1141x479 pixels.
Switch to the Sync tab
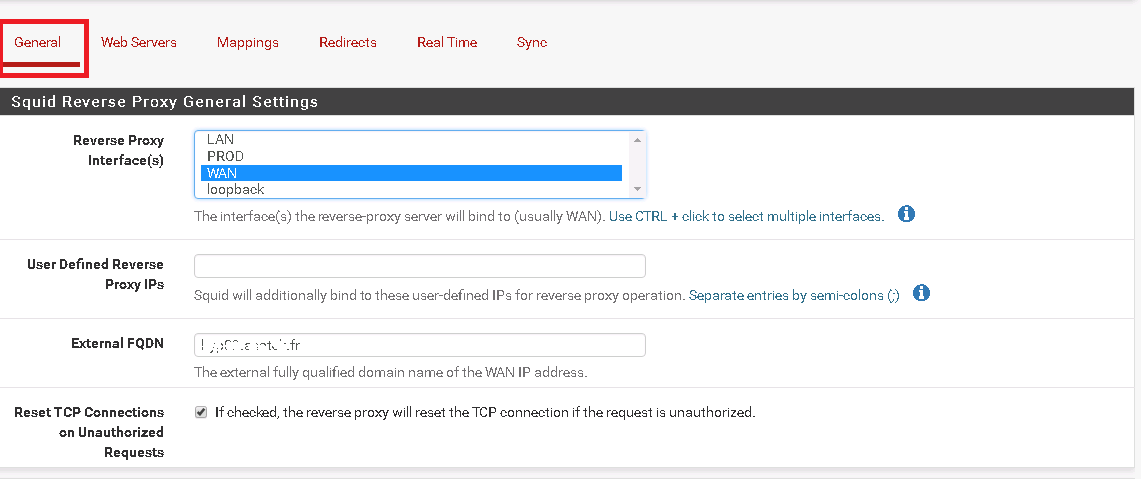coord(532,42)
